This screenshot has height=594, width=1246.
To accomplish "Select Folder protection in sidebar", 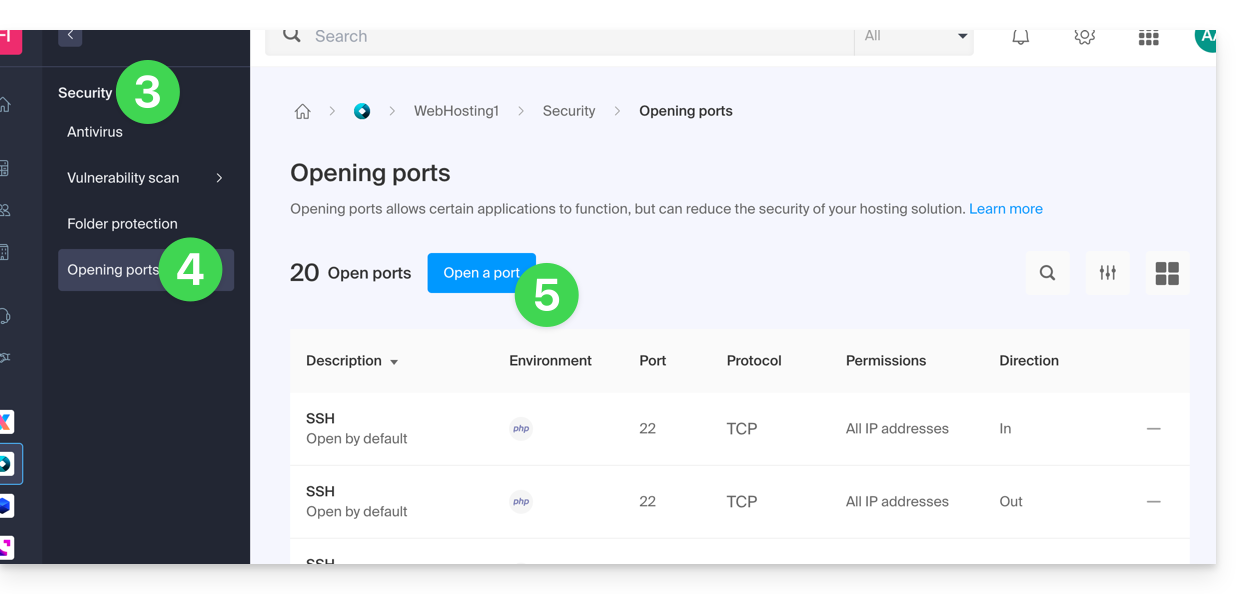I will point(122,224).
